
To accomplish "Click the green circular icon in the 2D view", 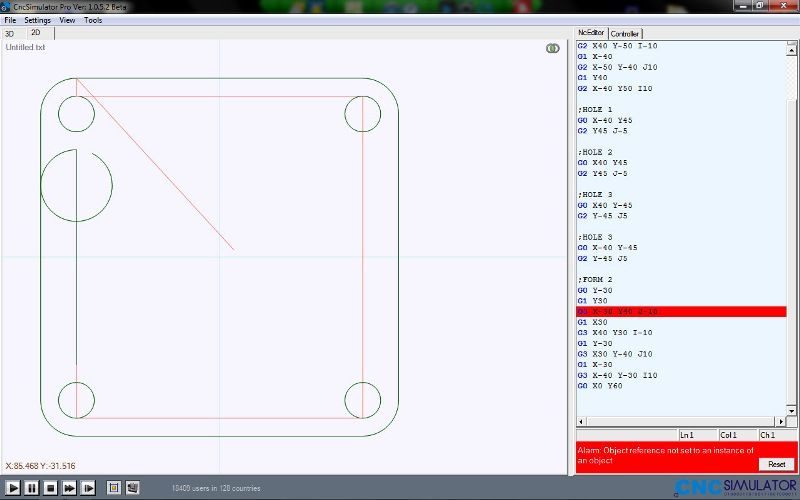I will point(553,48).
